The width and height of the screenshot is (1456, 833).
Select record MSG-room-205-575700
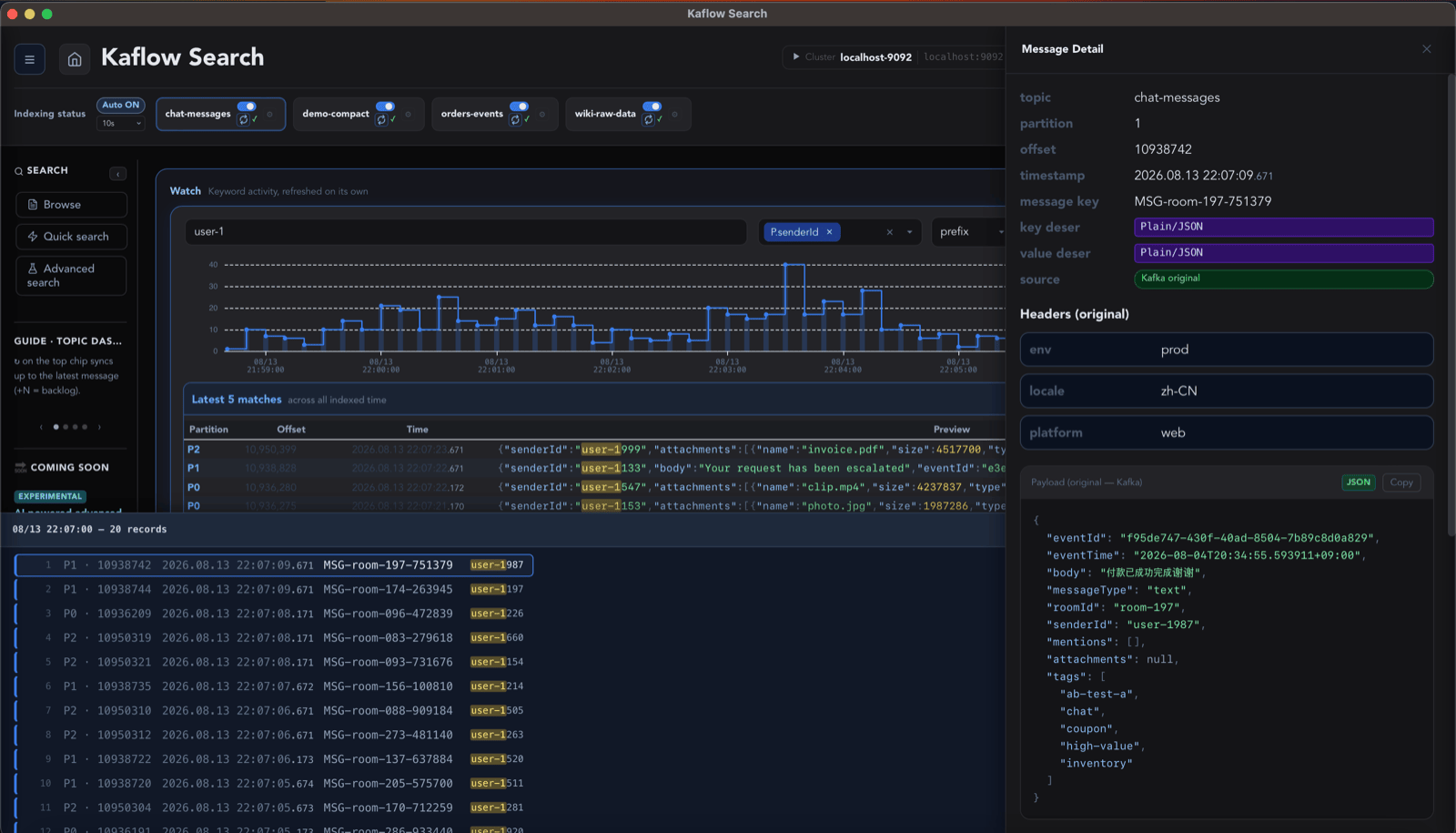pos(274,783)
